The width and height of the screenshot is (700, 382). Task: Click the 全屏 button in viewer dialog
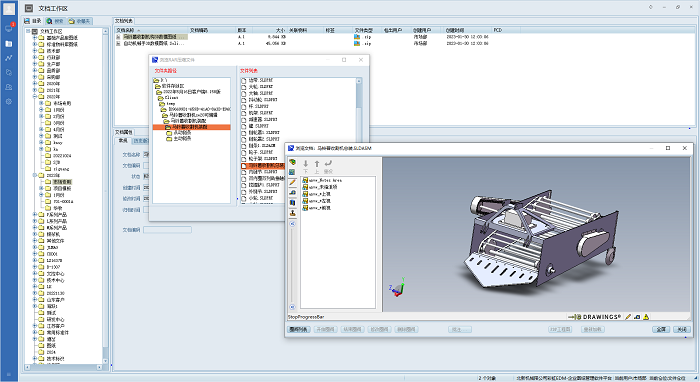pos(661,329)
